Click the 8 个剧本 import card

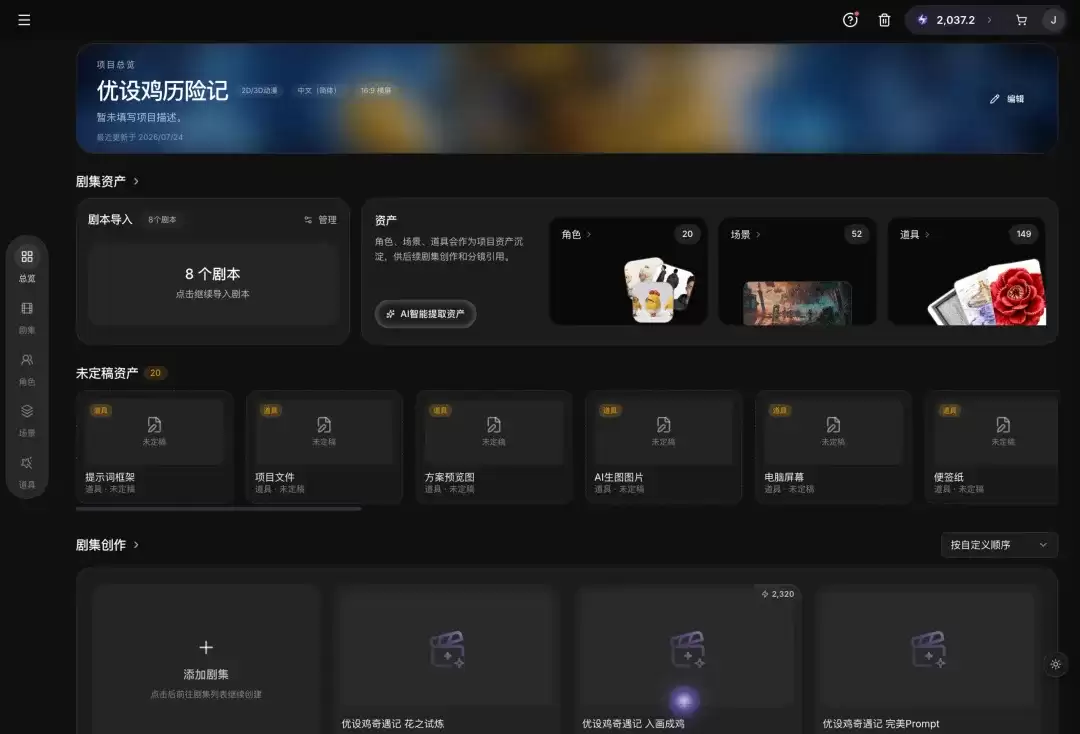point(213,283)
